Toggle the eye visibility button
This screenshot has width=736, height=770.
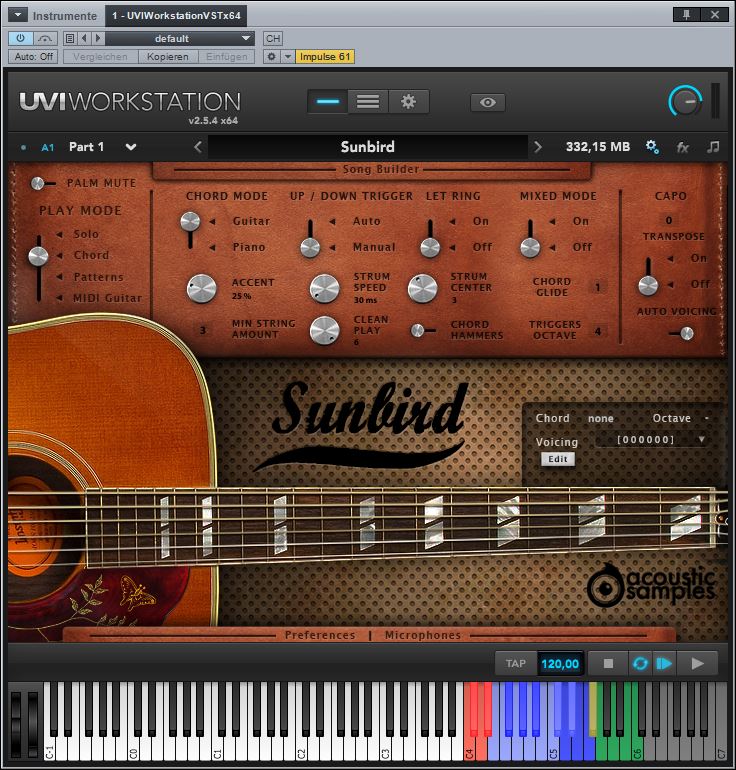(488, 102)
